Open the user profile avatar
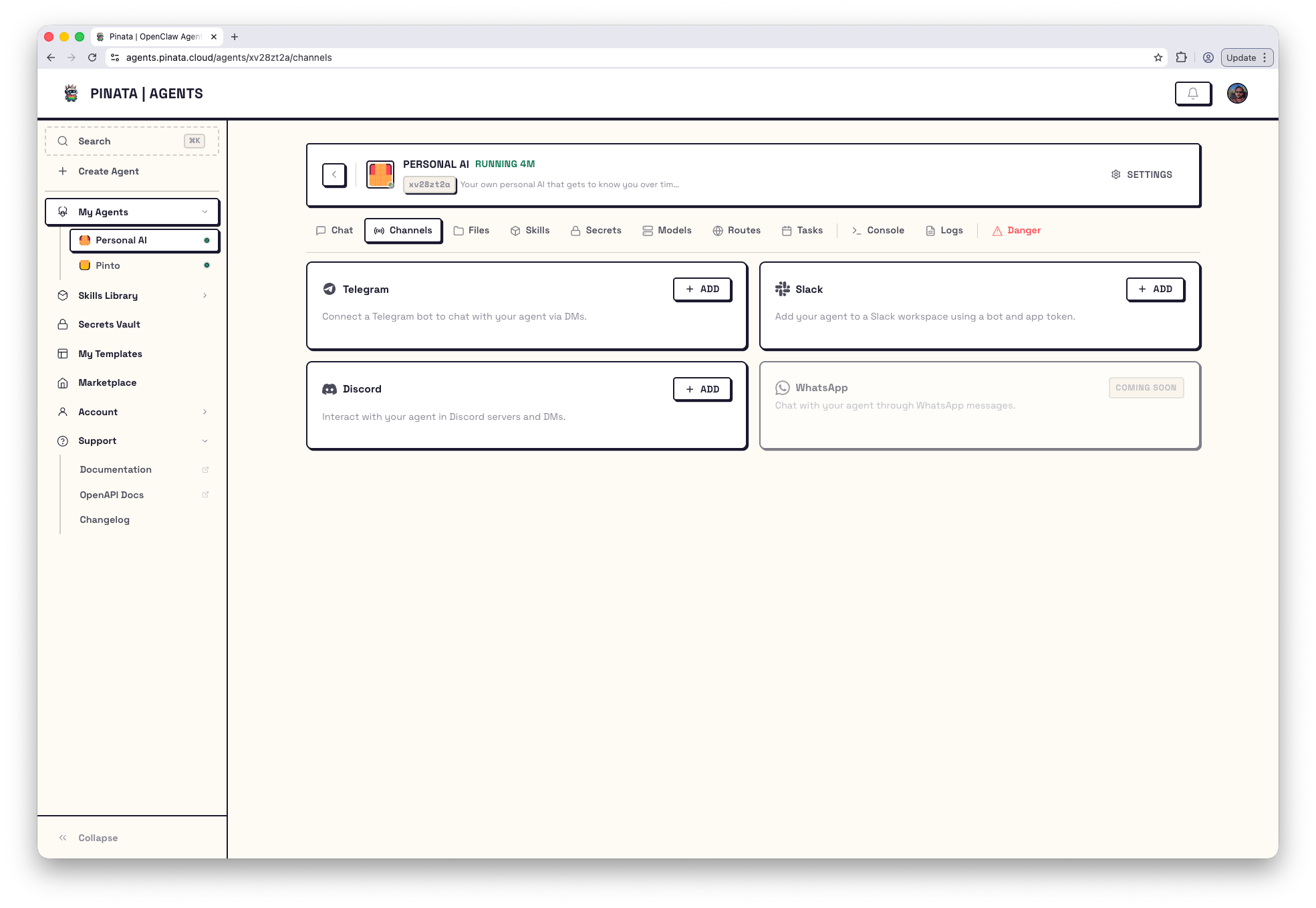Screen dimensions: 1316x908 coord(1237,94)
